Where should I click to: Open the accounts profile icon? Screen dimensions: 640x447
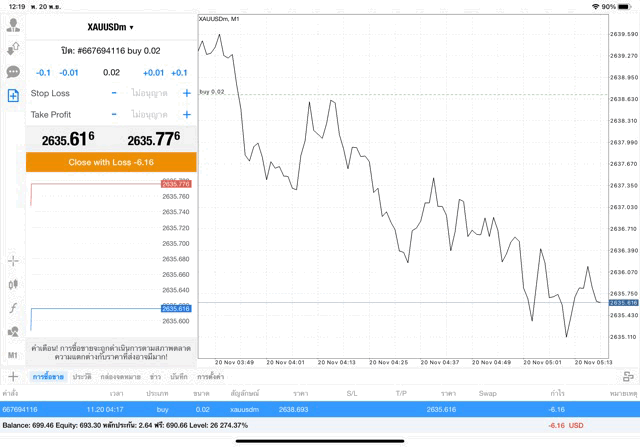click(13, 24)
